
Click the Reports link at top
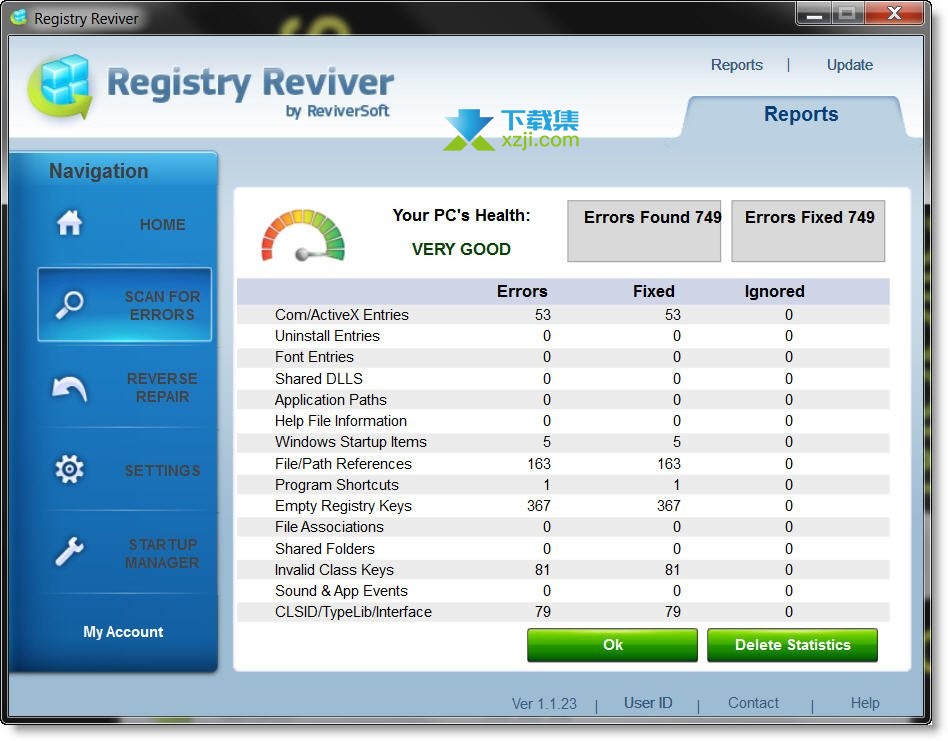(x=736, y=65)
